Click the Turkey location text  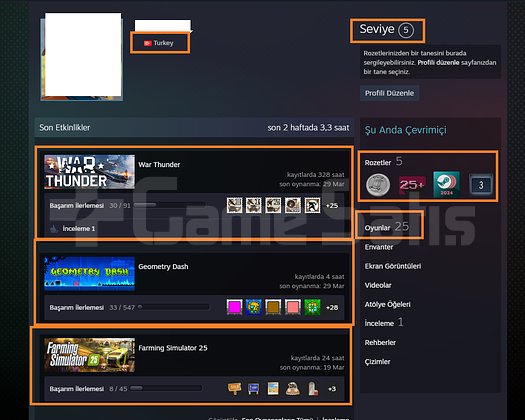(163, 43)
